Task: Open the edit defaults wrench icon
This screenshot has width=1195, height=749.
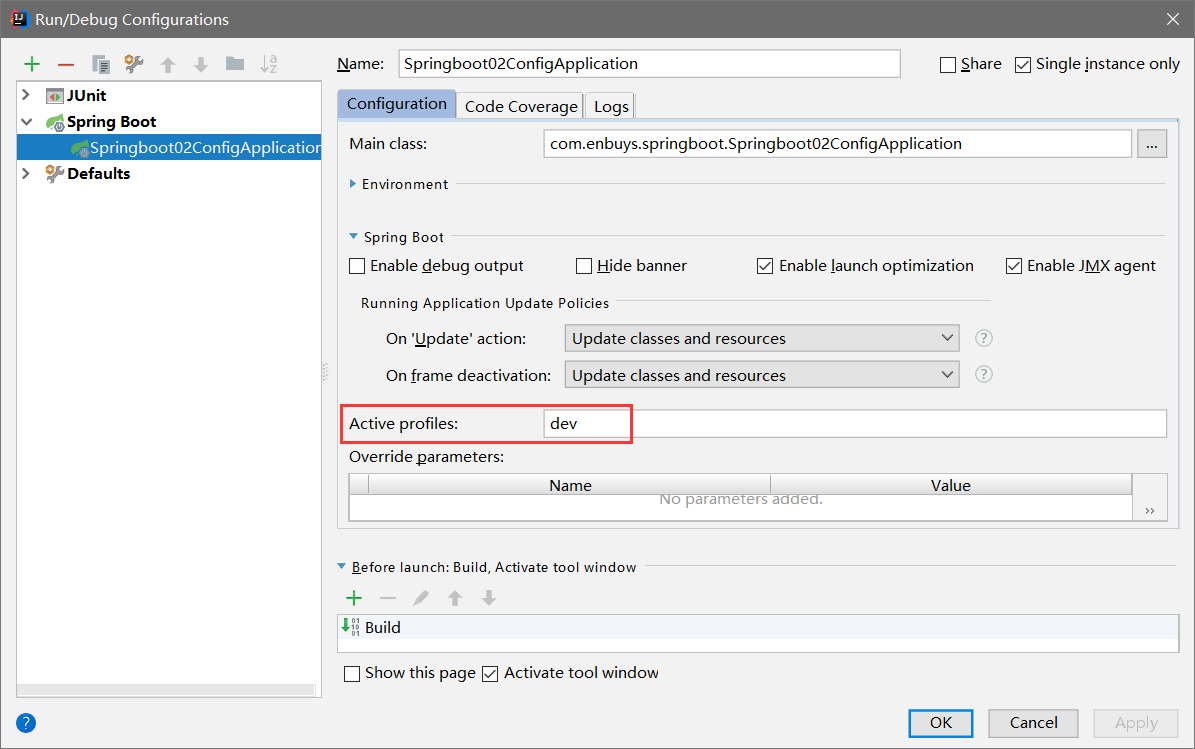Action: (x=134, y=64)
